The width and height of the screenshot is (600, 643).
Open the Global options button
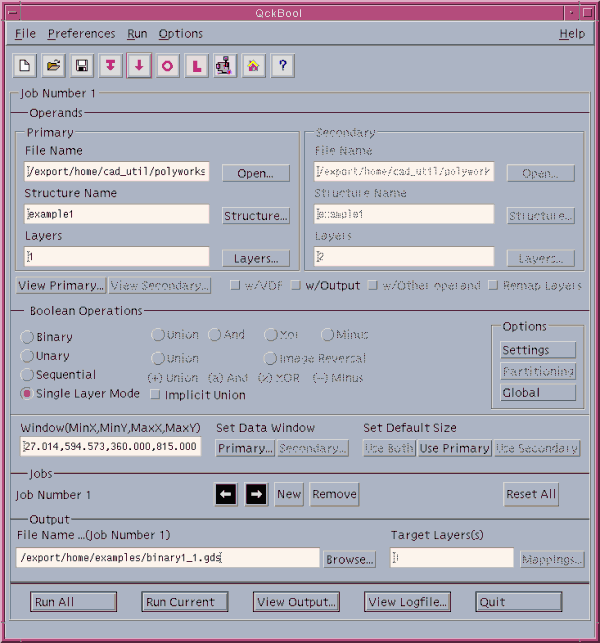point(538,392)
